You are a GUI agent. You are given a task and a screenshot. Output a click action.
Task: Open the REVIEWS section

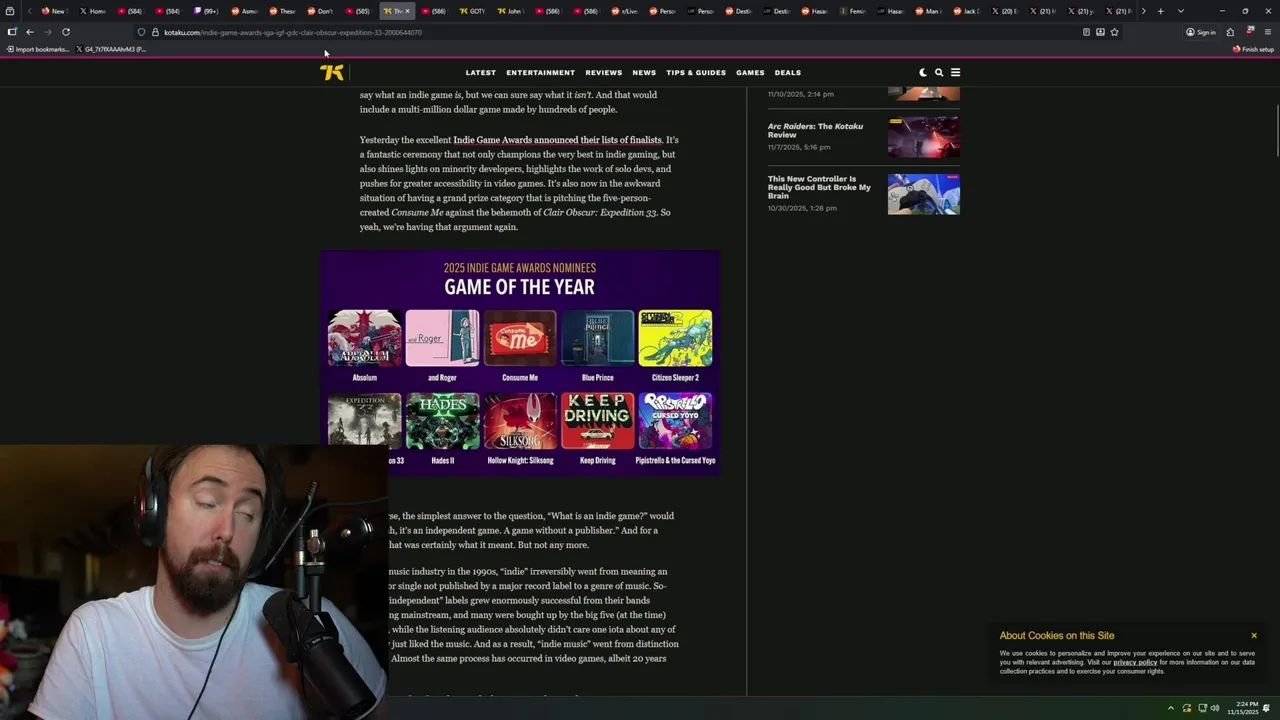603,72
